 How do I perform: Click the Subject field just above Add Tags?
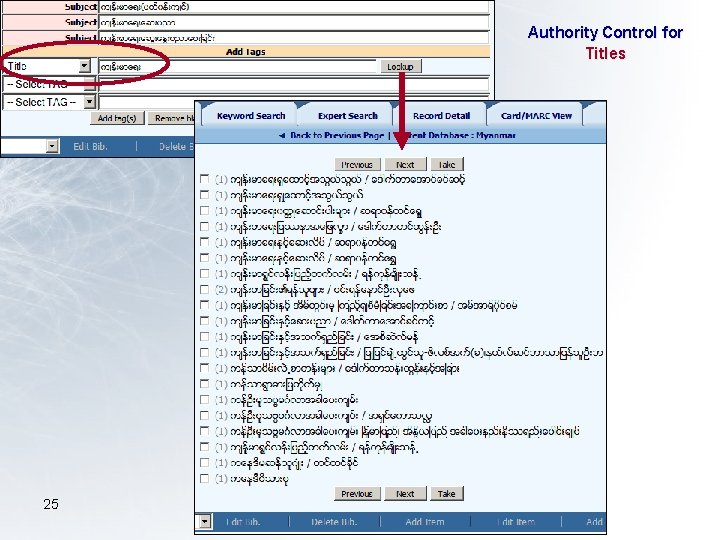(294, 38)
